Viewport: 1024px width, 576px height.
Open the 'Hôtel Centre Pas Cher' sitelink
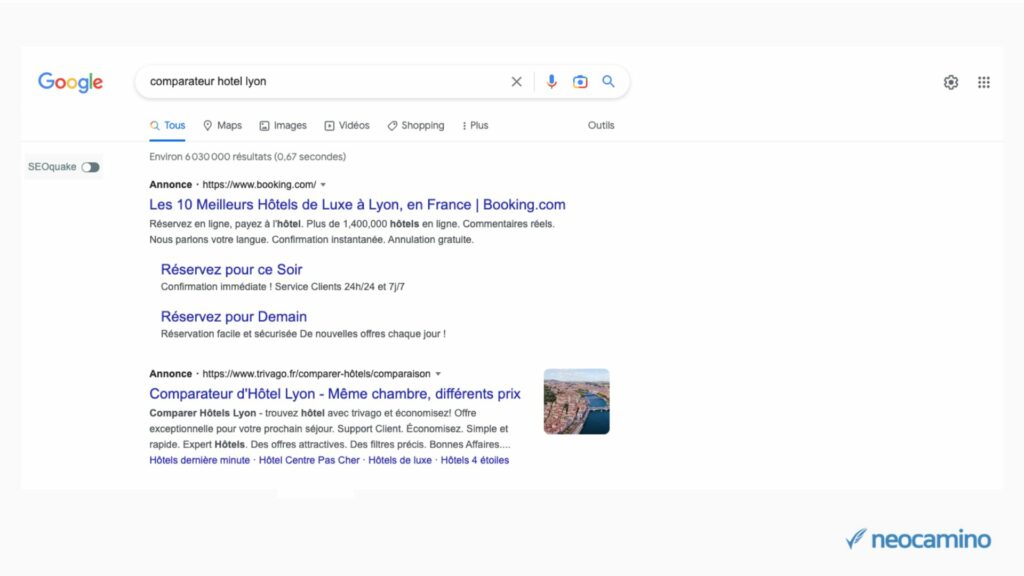pyautogui.click(x=309, y=460)
